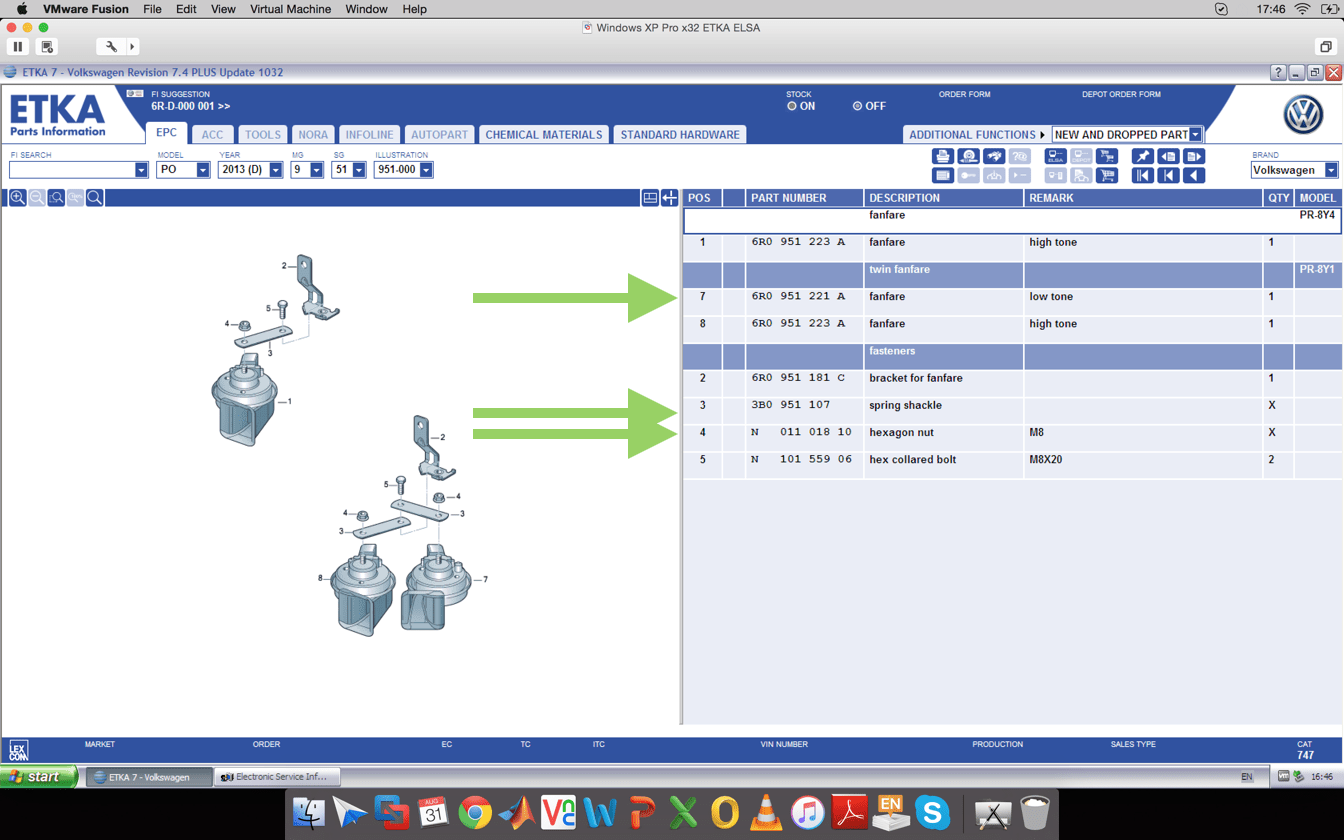Screen dimensions: 1344x840
Task: Click the split-arrows icon on the illustration bar
Action: coord(669,198)
